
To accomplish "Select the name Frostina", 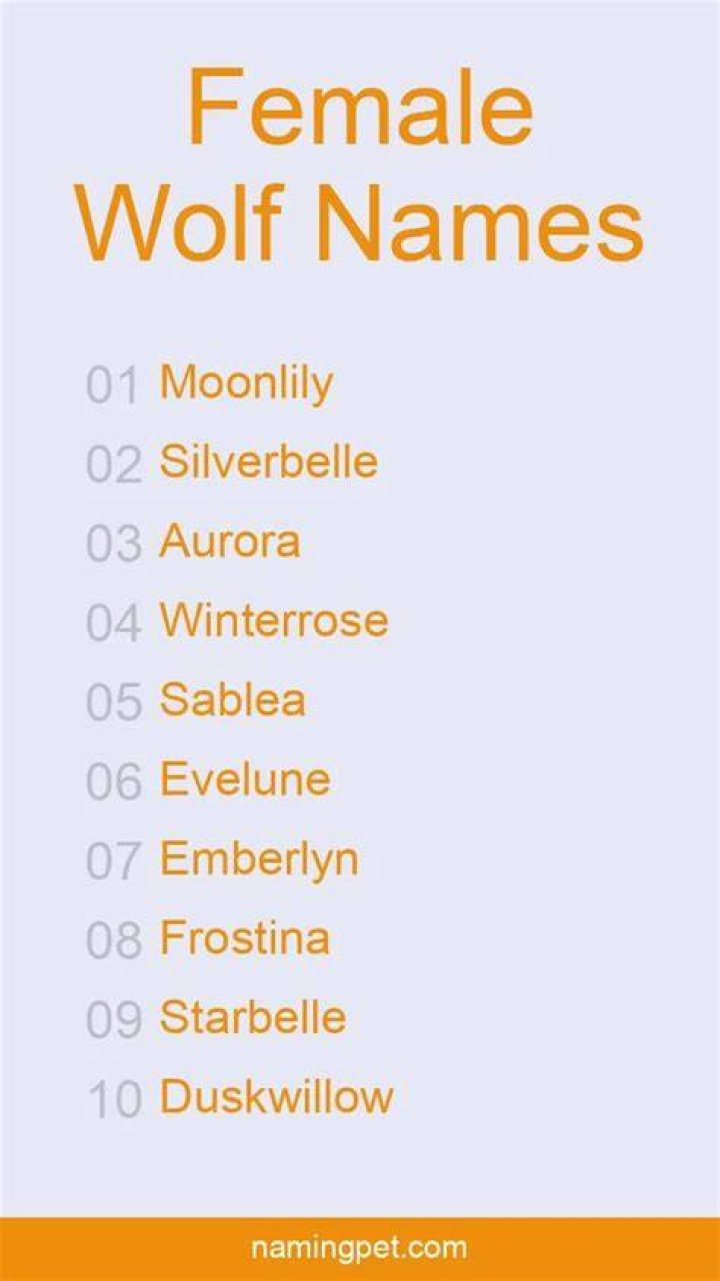I will pyautogui.click(x=245, y=938).
